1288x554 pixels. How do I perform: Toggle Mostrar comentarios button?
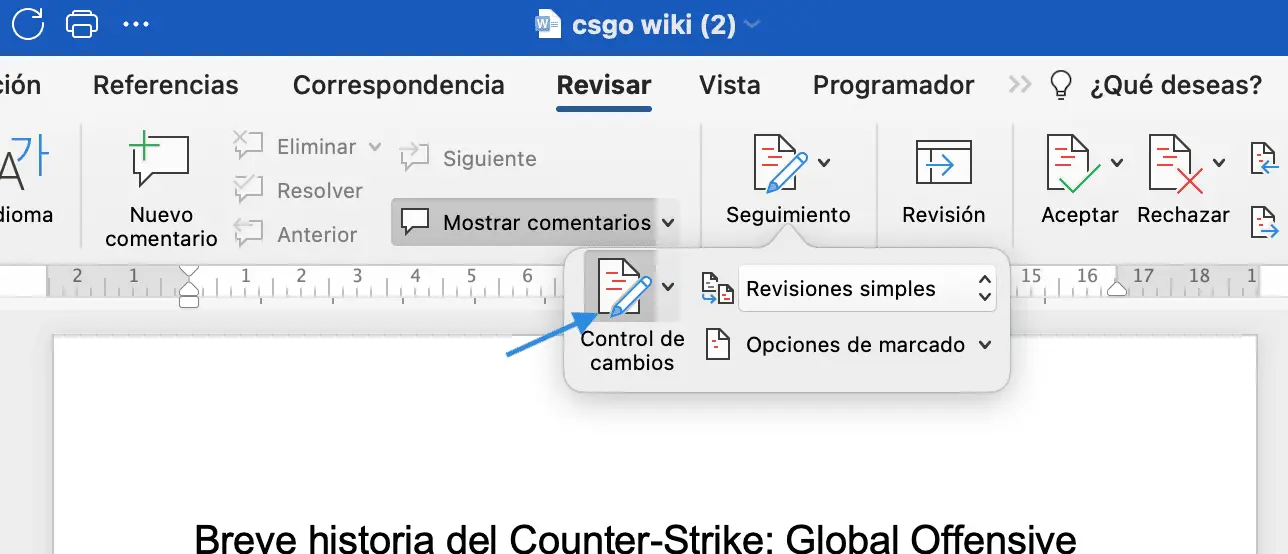526,222
